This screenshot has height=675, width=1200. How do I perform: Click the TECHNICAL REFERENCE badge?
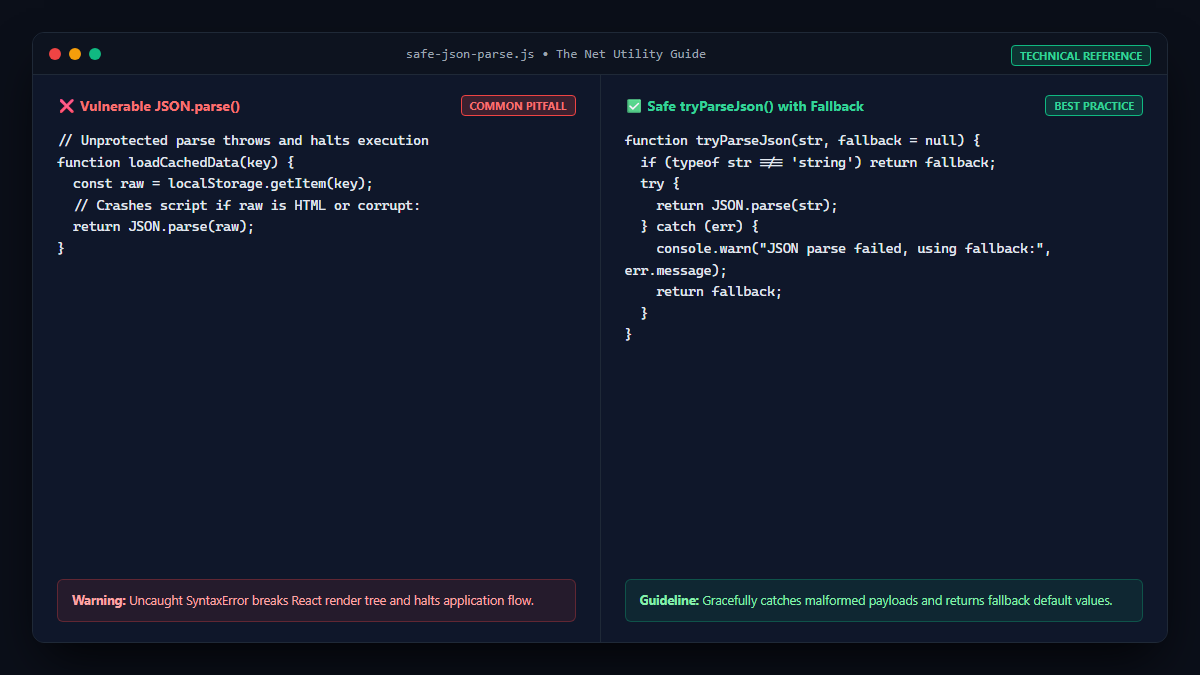pyautogui.click(x=1080, y=56)
